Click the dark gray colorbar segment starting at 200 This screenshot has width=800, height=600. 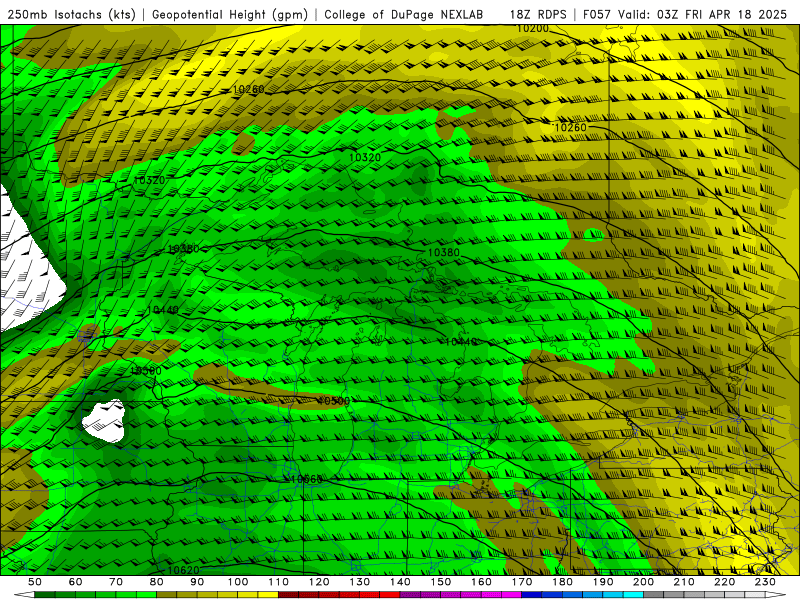(x=654, y=595)
